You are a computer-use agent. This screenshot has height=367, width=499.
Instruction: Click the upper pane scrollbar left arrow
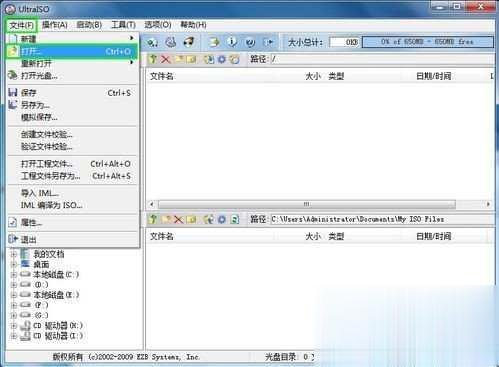(152, 204)
